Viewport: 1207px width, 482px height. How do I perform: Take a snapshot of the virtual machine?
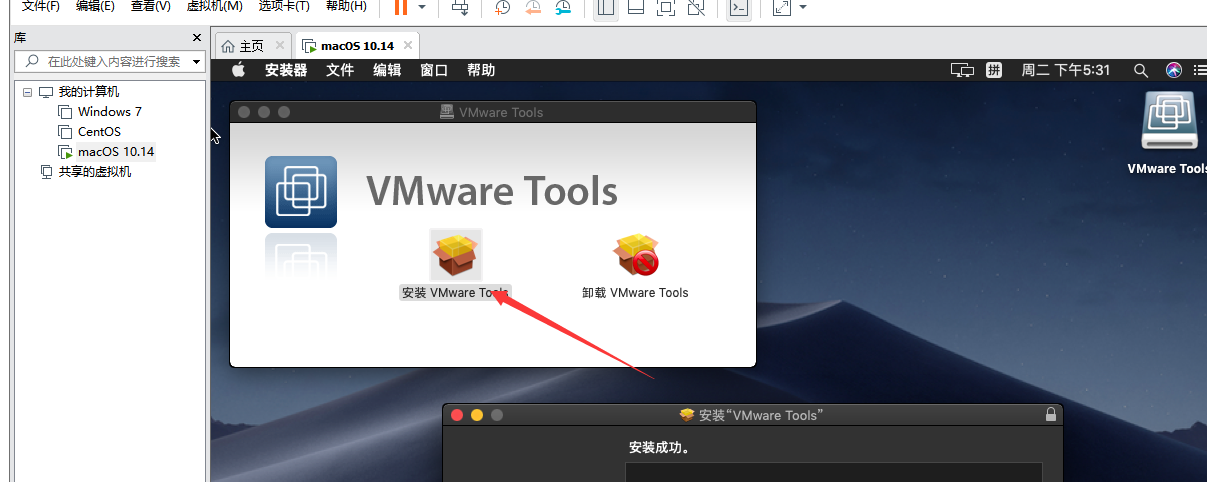pyautogui.click(x=502, y=7)
